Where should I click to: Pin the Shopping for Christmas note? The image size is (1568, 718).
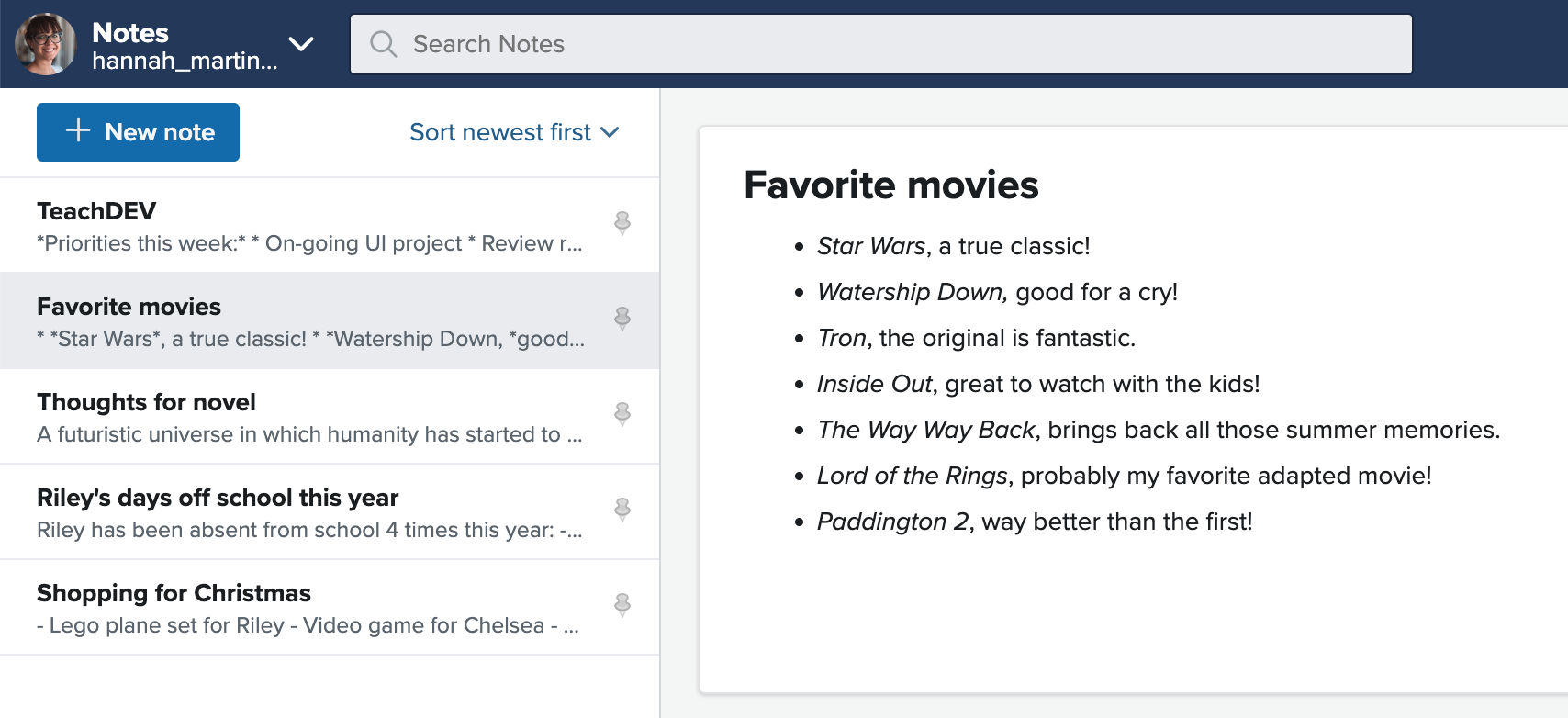622,605
